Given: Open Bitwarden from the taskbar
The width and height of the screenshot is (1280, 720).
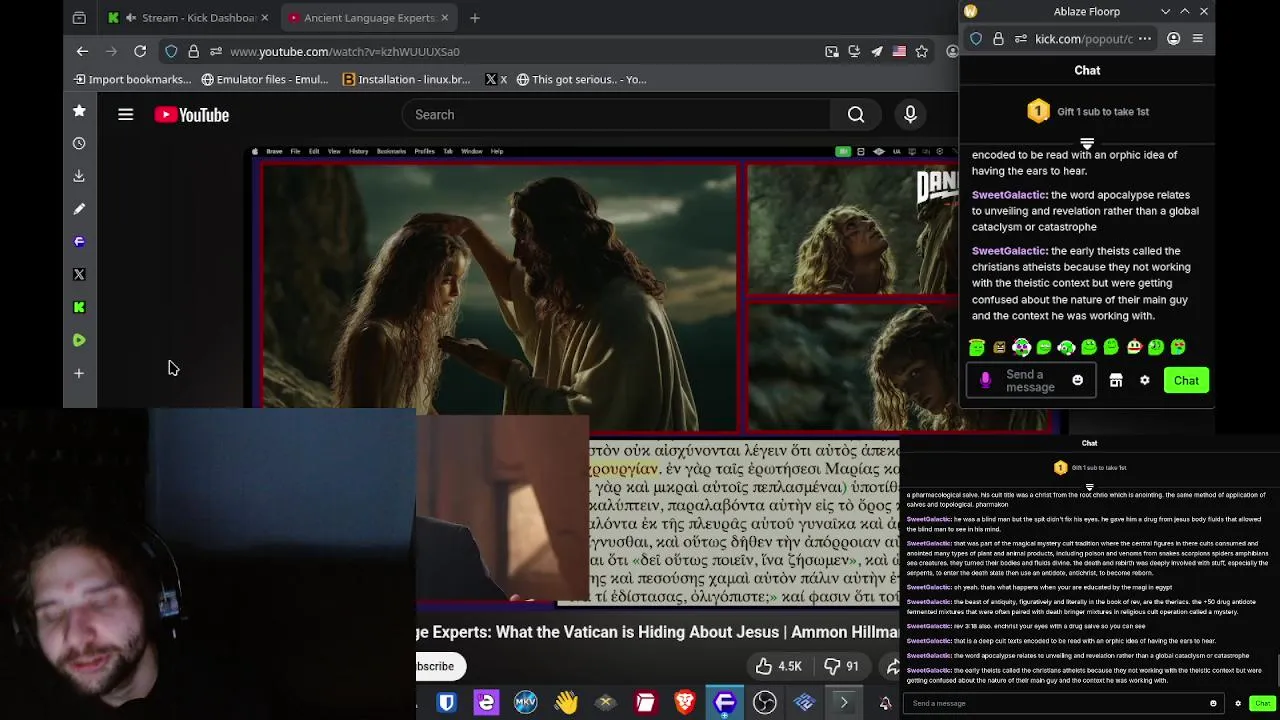Looking at the screenshot, I should pyautogui.click(x=447, y=703).
